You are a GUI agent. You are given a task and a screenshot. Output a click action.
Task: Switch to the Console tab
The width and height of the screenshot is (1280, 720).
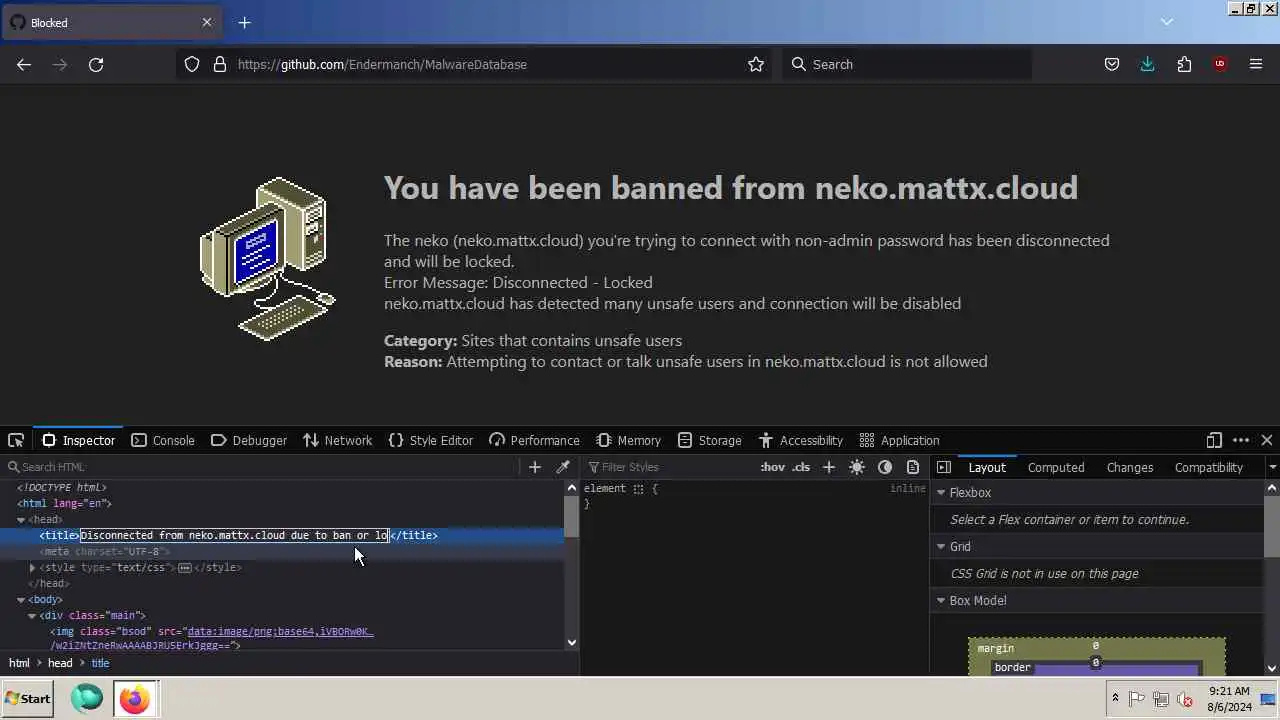click(163, 440)
